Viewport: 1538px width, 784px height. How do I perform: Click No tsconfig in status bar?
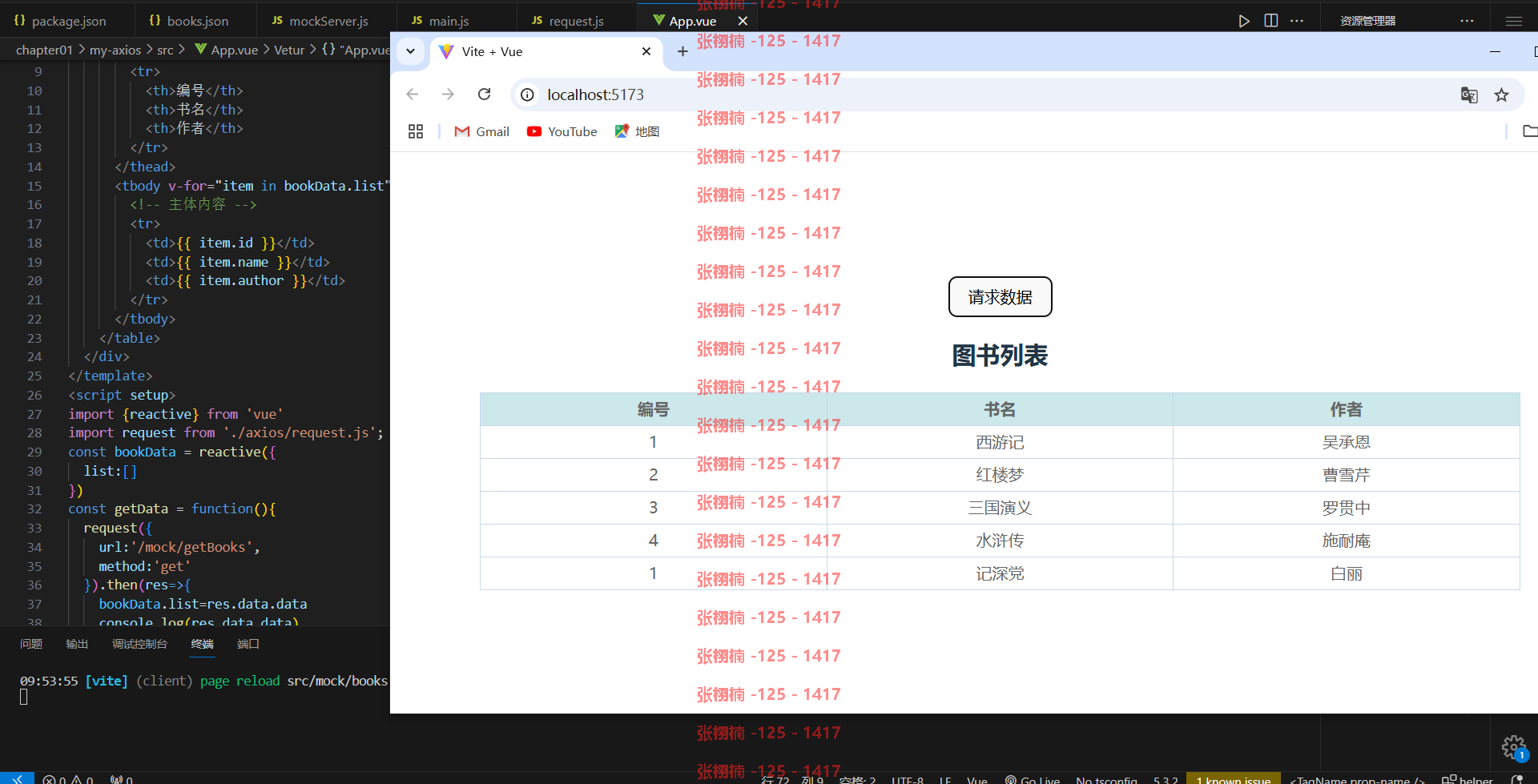point(1106,779)
